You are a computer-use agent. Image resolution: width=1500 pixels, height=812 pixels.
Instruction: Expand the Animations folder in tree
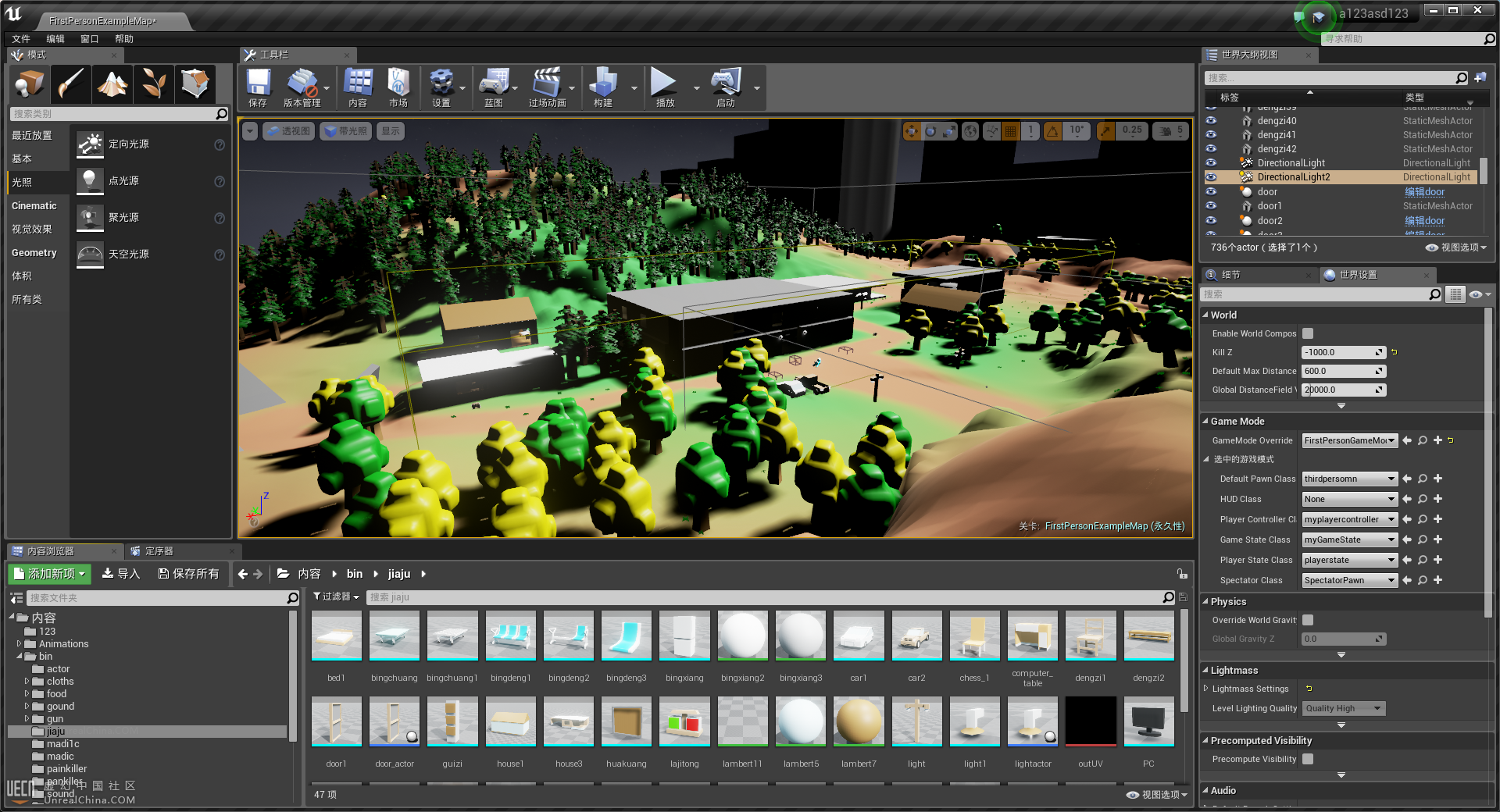click(x=19, y=644)
